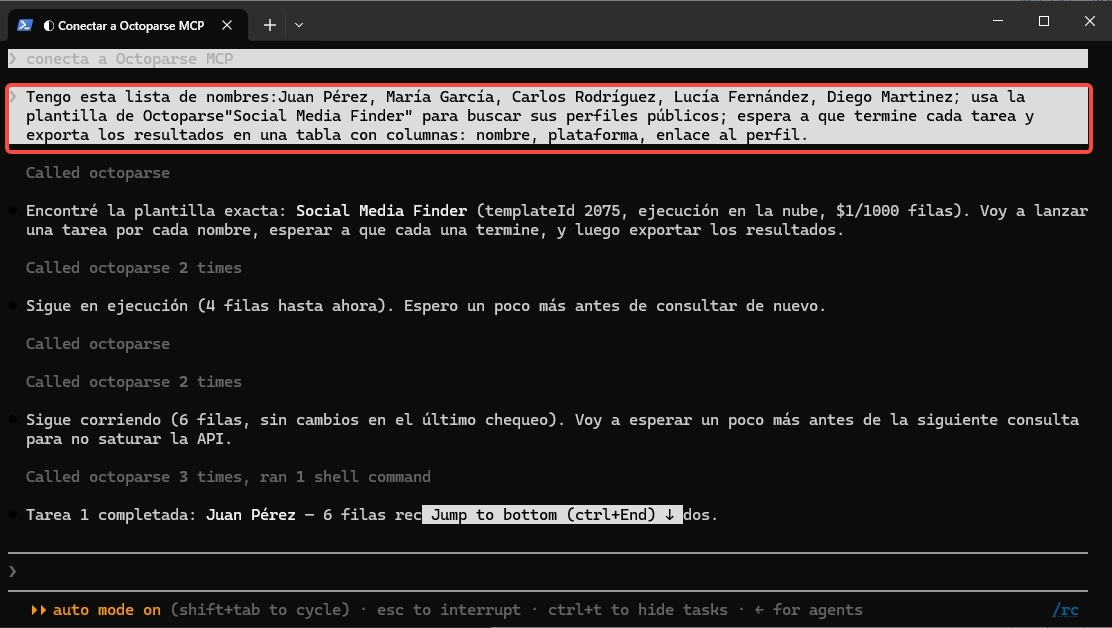Close the terminal window
The width and height of the screenshot is (1112, 628).
pyautogui.click(x=1090, y=21)
